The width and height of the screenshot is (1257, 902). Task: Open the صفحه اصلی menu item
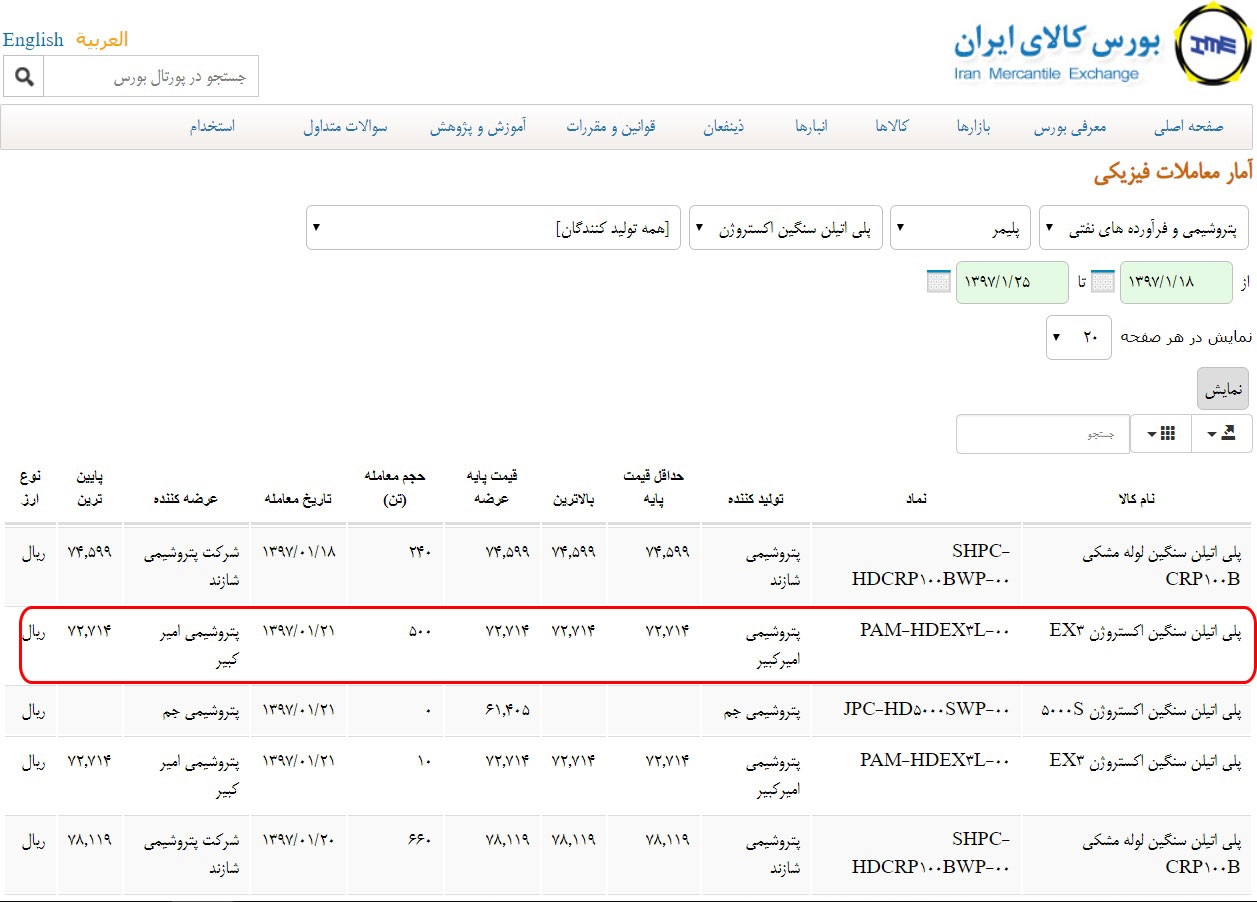(x=1188, y=127)
